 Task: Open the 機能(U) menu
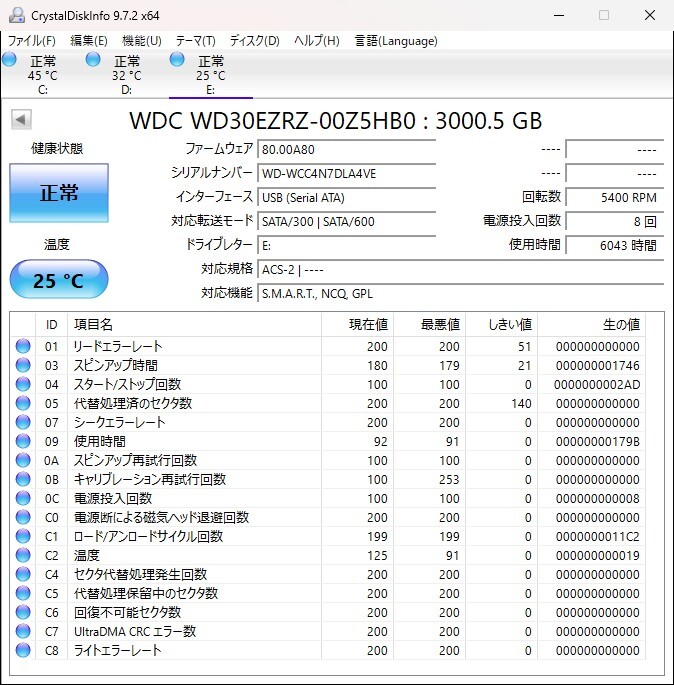(x=142, y=41)
